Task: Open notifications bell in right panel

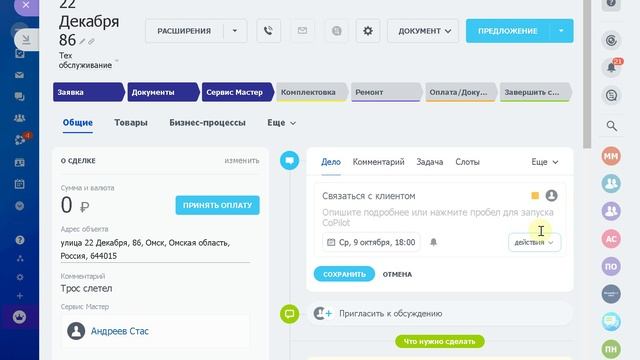Action: tap(611, 67)
